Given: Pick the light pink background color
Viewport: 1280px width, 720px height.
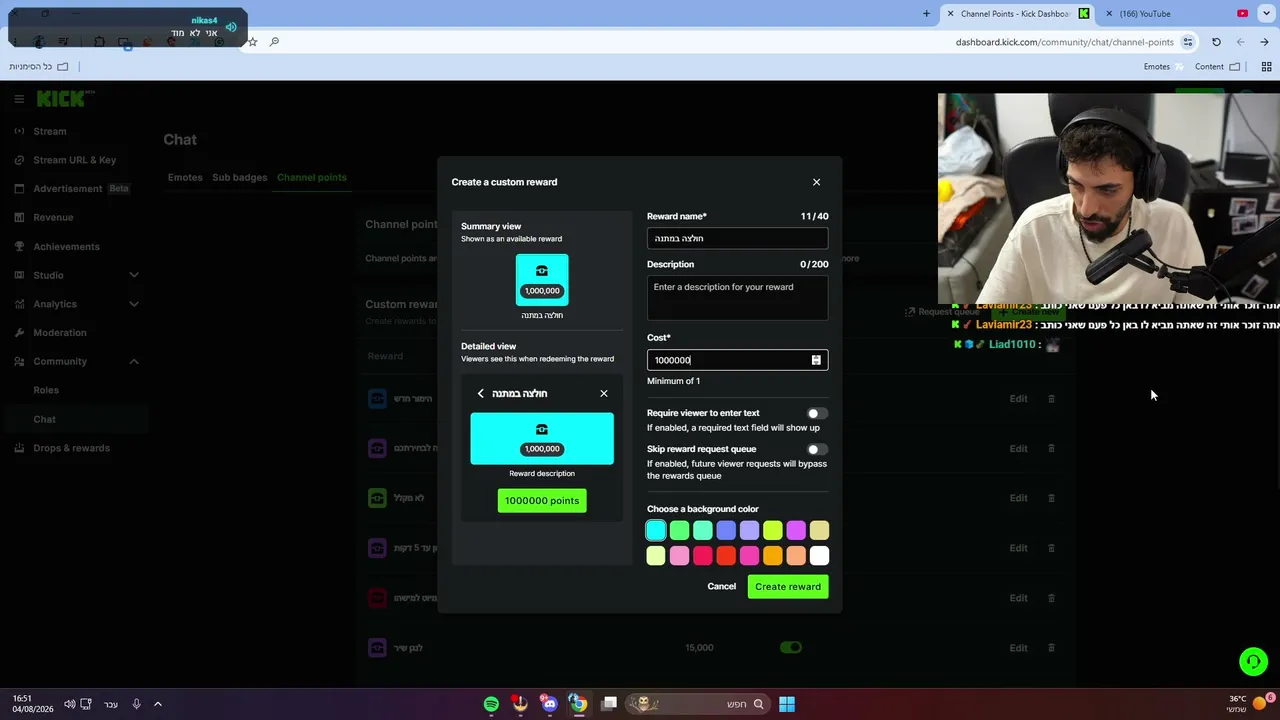Looking at the screenshot, I should (679, 555).
